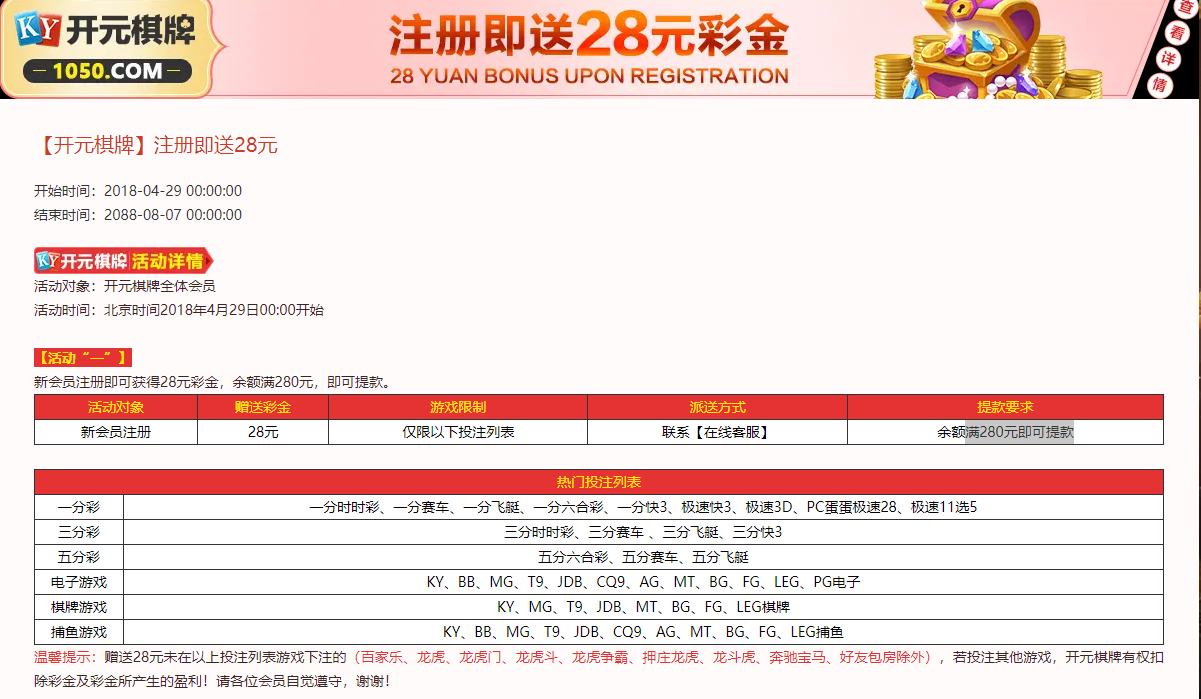Select the 捕鱼游戏 row label

pyautogui.click(x=79, y=632)
